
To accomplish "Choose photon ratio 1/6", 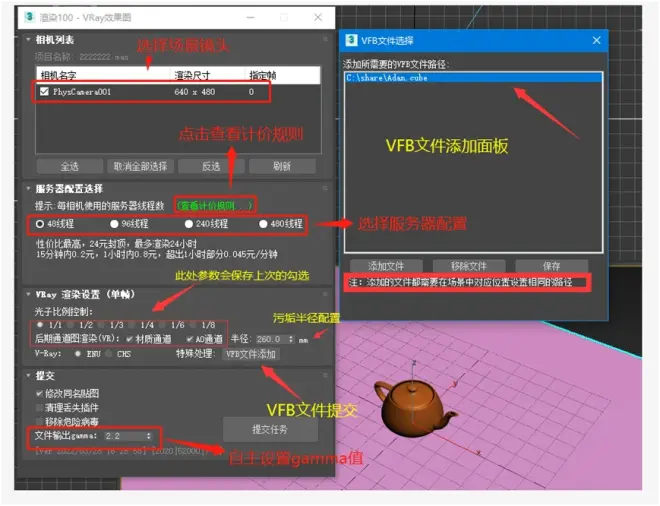I will [162, 325].
